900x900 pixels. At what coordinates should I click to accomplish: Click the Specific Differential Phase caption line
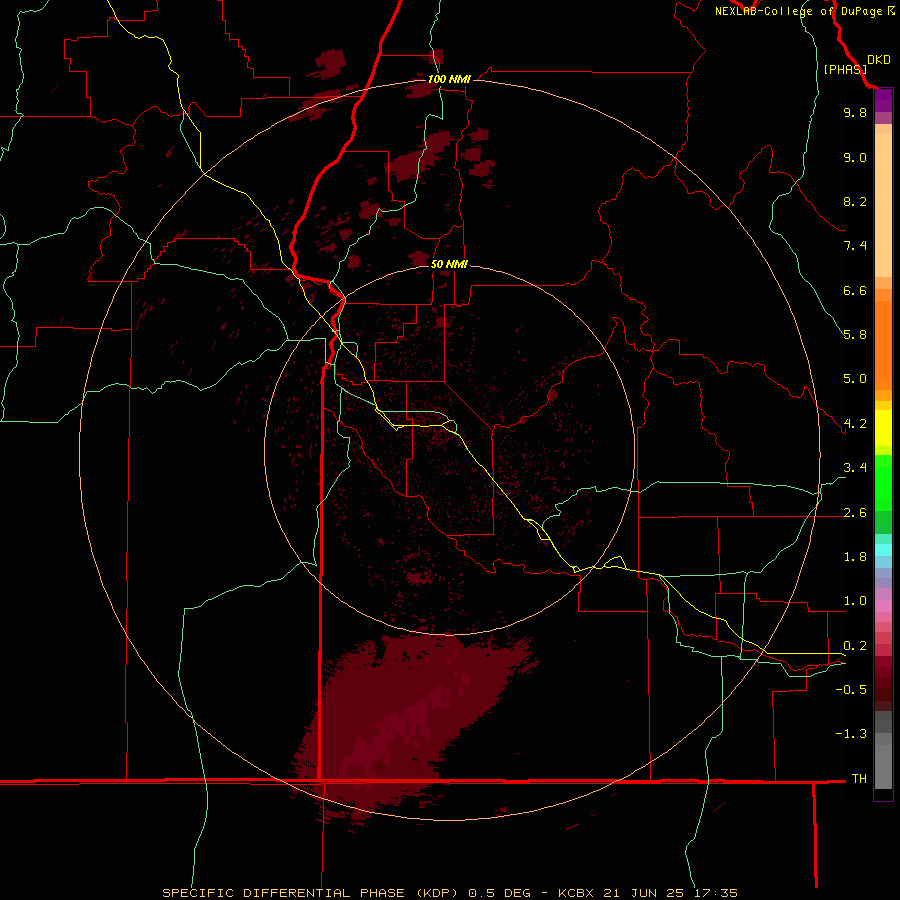450,893
